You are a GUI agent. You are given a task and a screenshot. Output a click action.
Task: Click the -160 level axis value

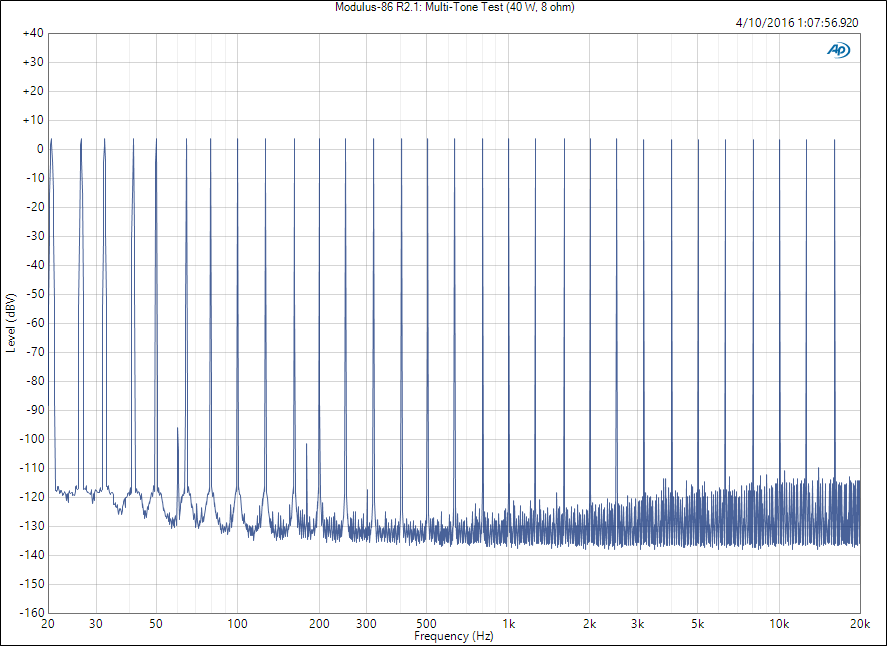point(32,612)
